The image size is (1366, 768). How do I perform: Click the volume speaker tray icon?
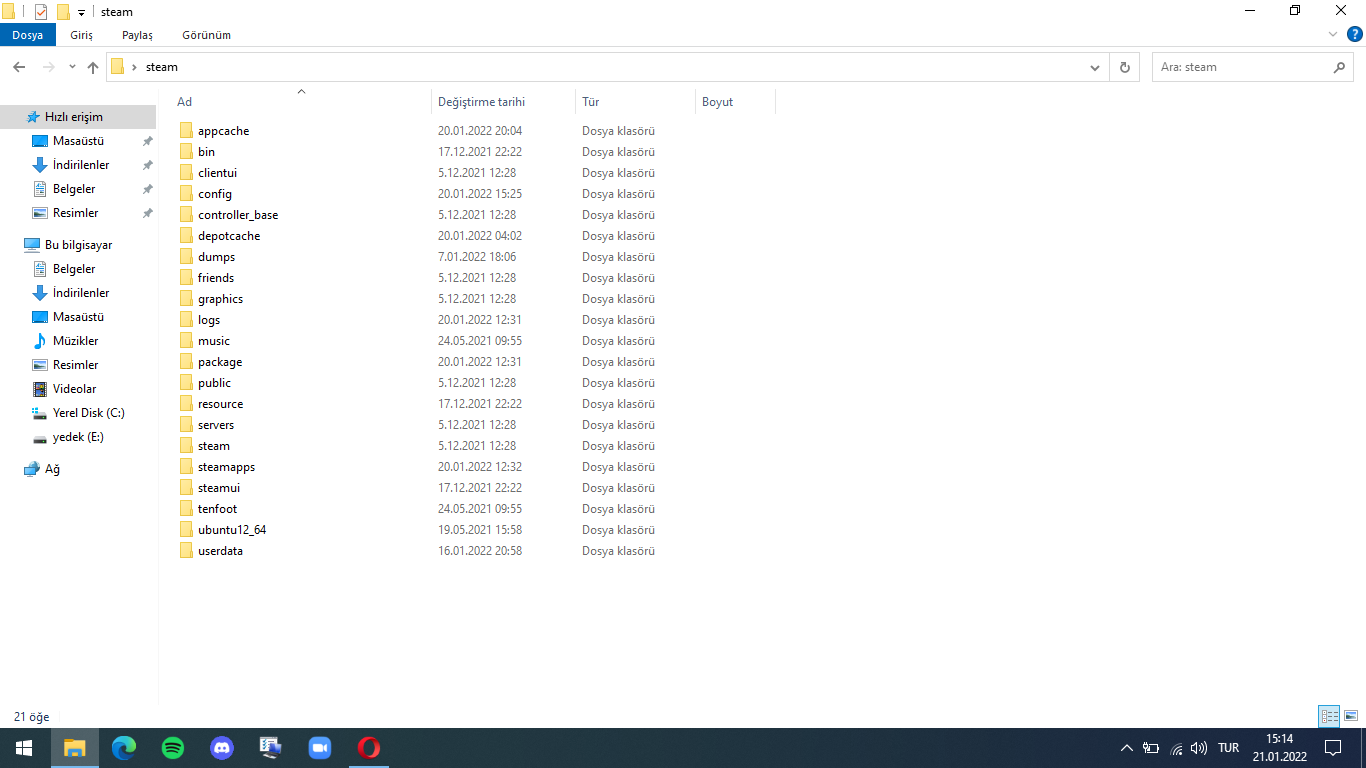pyautogui.click(x=1199, y=748)
